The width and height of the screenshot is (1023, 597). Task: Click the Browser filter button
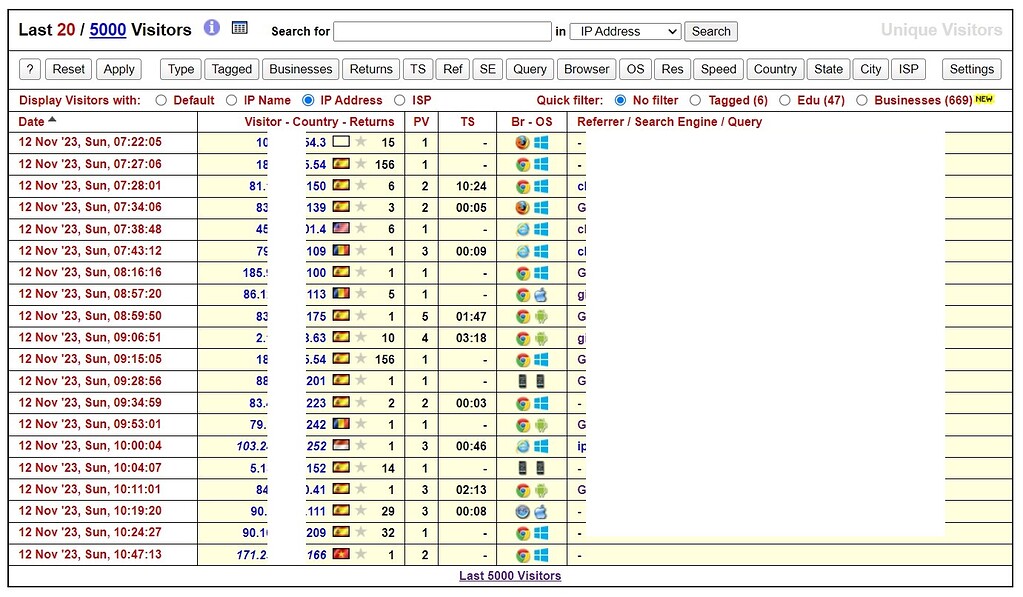point(586,69)
